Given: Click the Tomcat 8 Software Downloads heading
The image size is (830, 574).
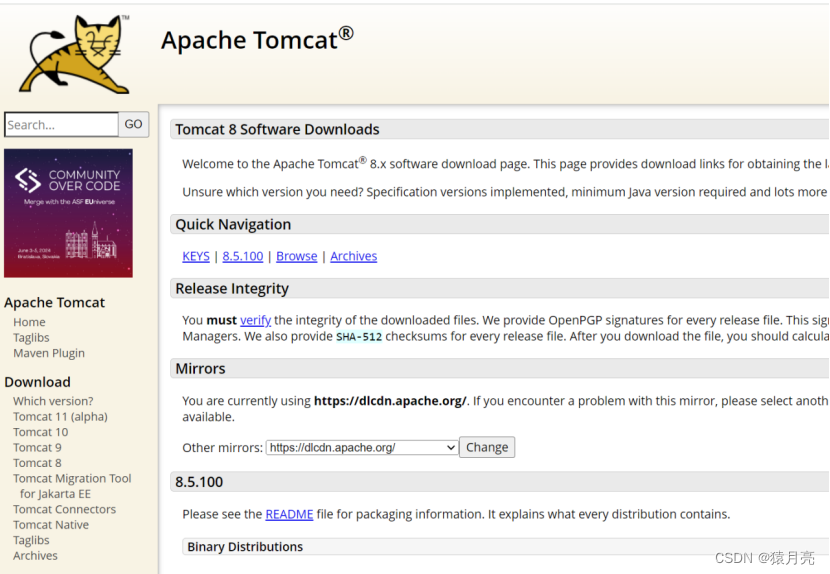Looking at the screenshot, I should tap(277, 130).
